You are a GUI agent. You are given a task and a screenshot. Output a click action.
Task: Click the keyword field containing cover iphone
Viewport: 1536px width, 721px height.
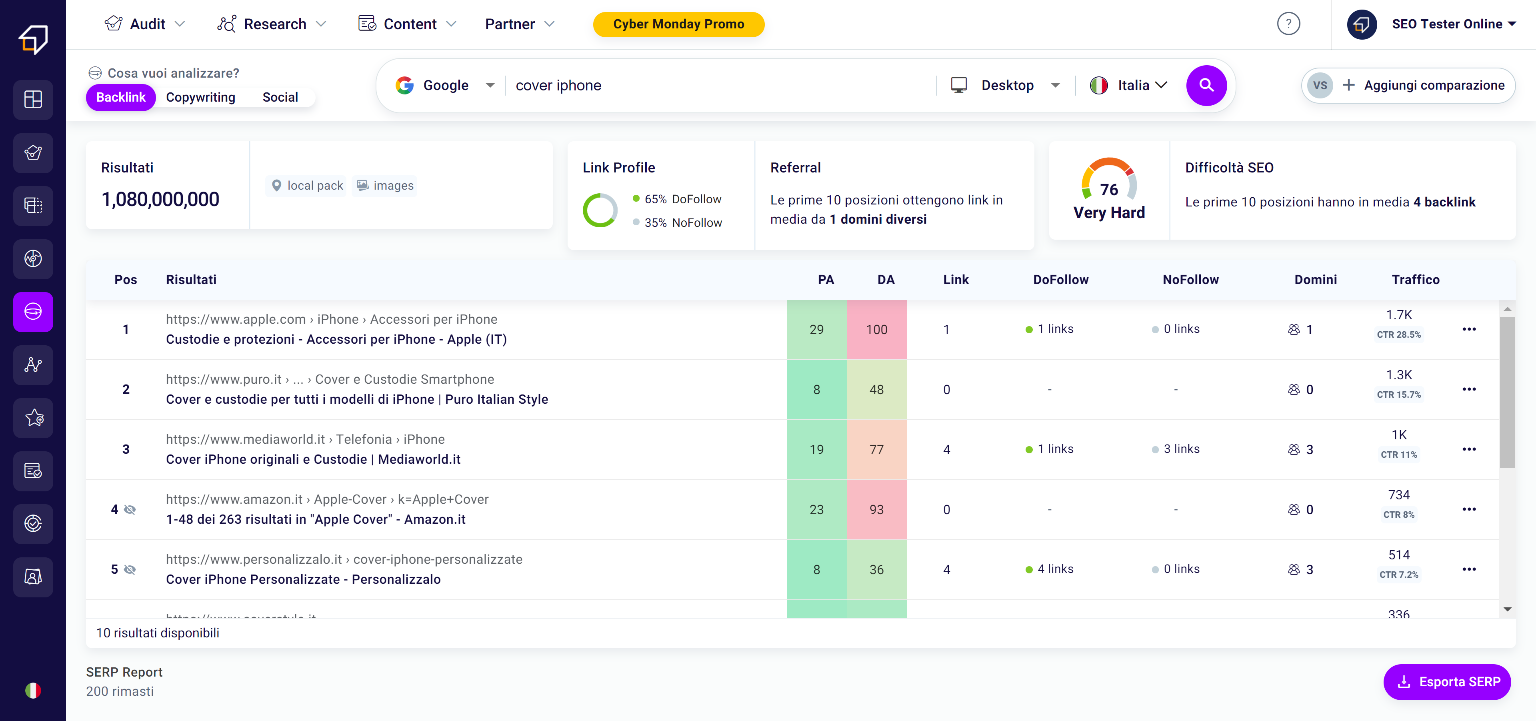[720, 85]
